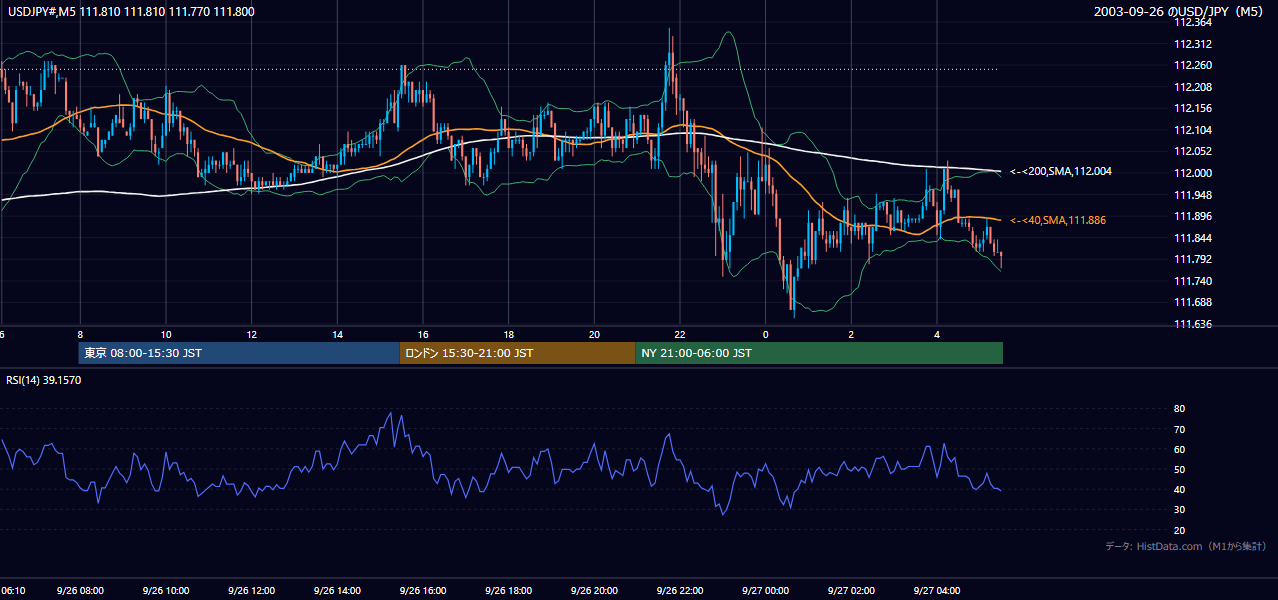Image resolution: width=1278 pixels, height=600 pixels.
Task: Click the 9/26 20:00 date axis label
Action: [x=595, y=591]
